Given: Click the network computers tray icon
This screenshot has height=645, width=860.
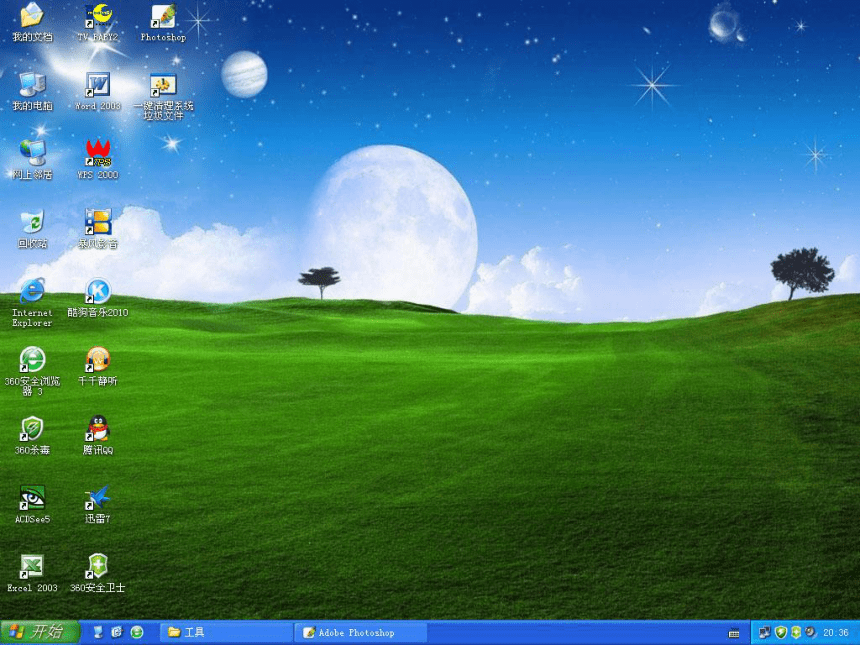Looking at the screenshot, I should click(x=764, y=632).
